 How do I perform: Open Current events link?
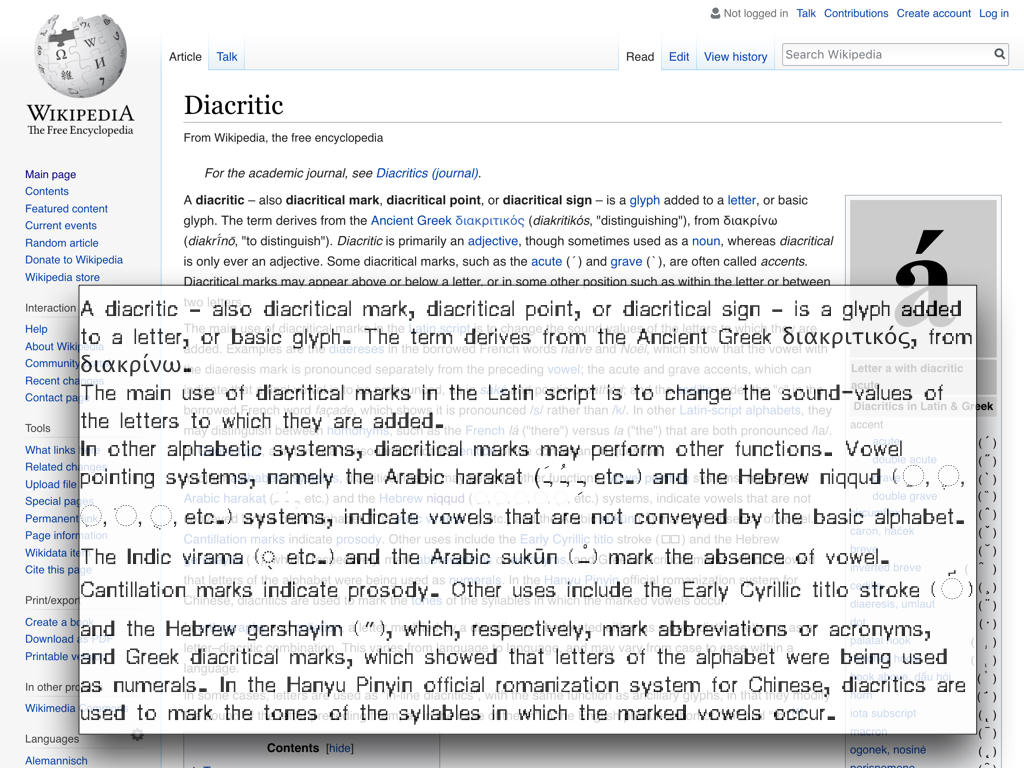[x=61, y=225]
